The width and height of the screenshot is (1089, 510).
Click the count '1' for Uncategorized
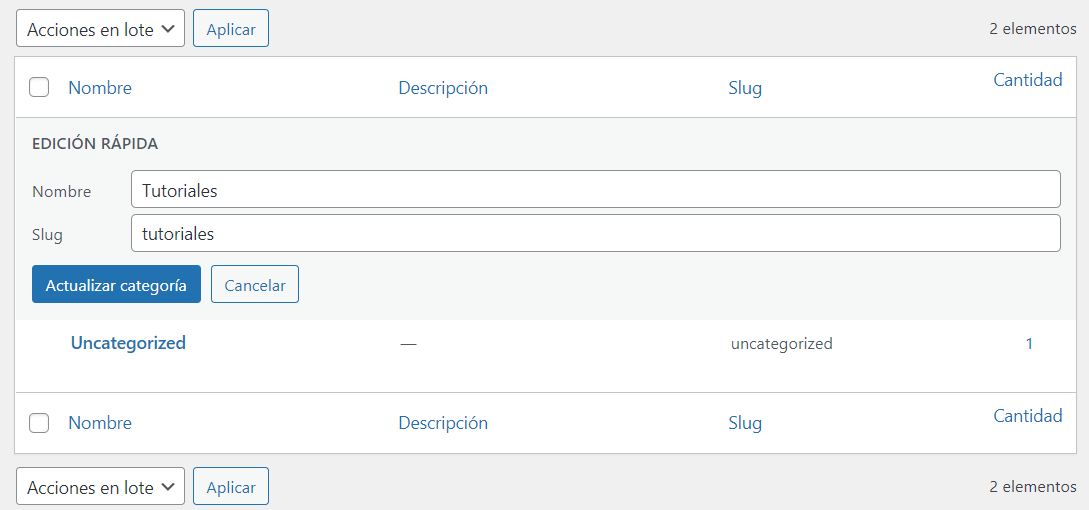click(1029, 344)
